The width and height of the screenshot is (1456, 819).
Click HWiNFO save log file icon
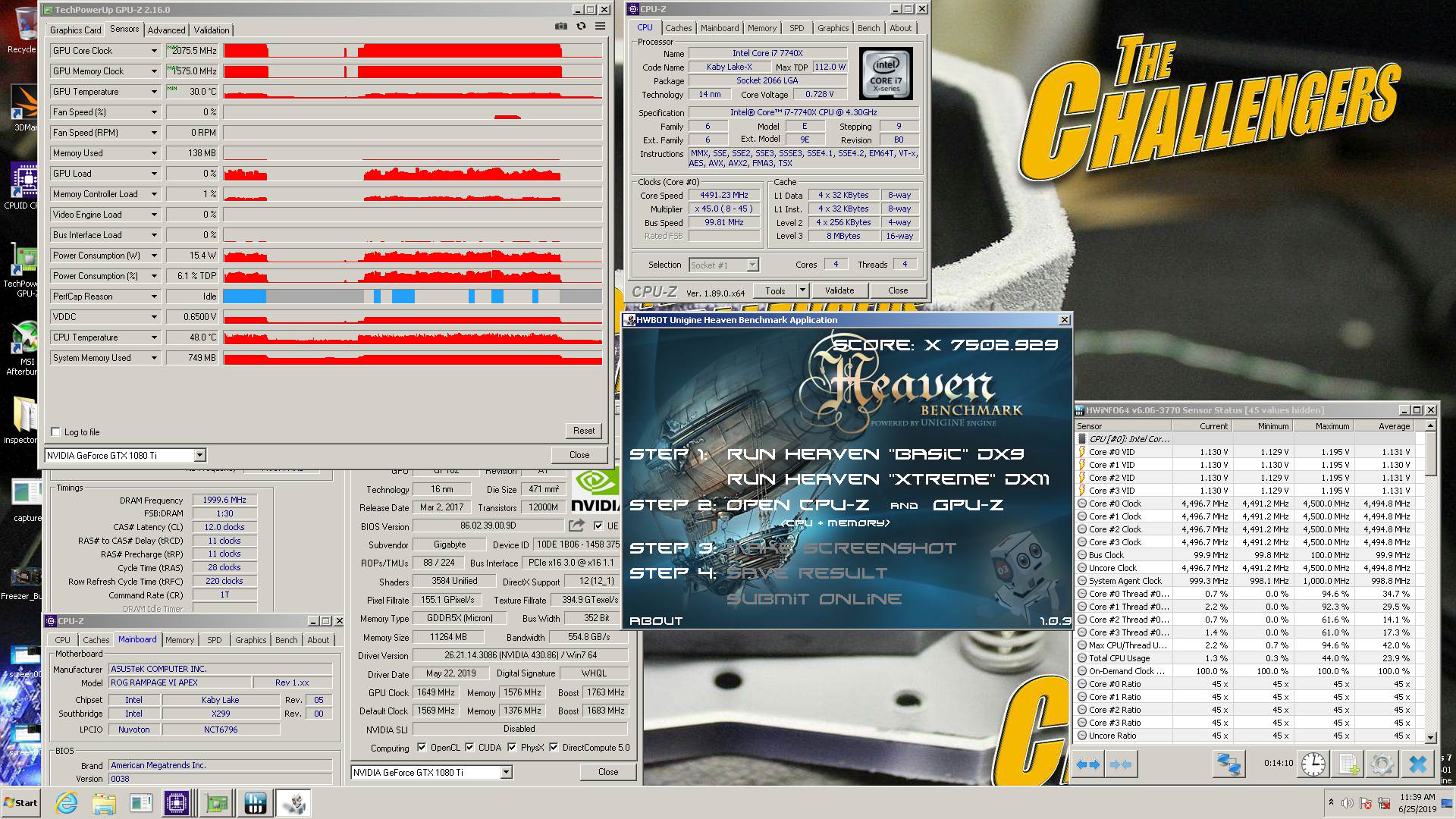[1348, 764]
